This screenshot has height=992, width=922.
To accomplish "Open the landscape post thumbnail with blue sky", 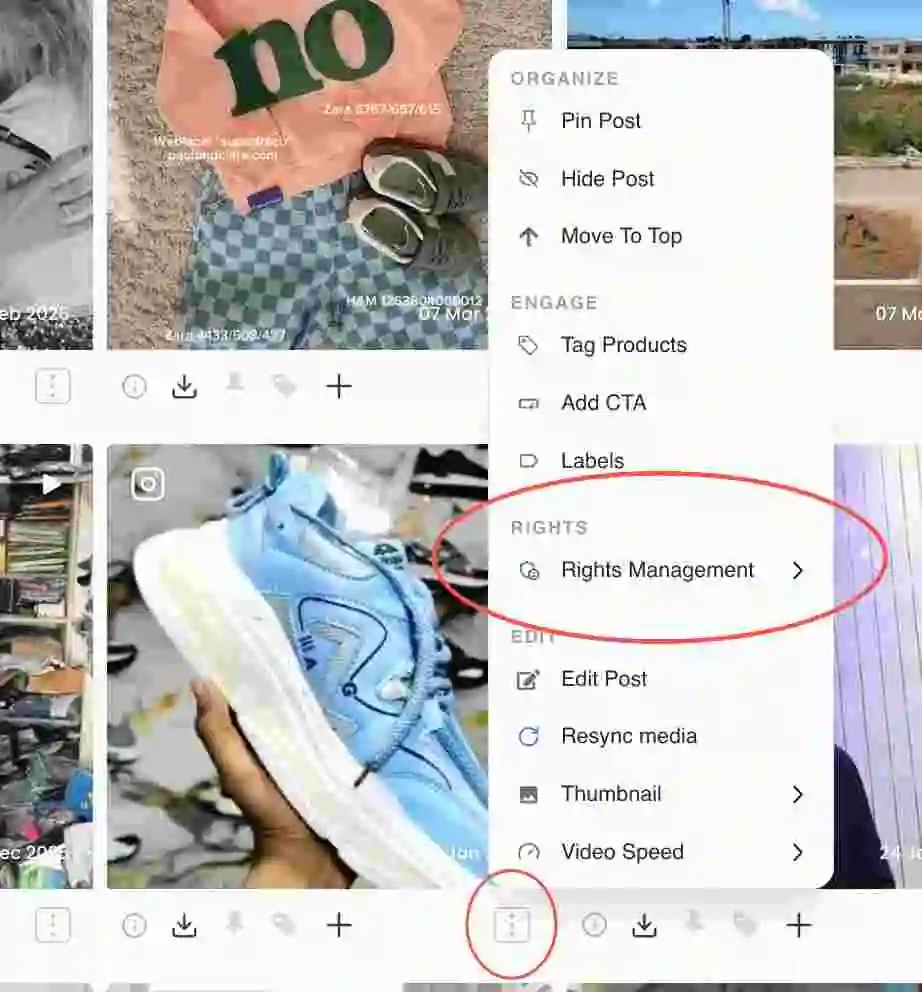I will (878, 175).
